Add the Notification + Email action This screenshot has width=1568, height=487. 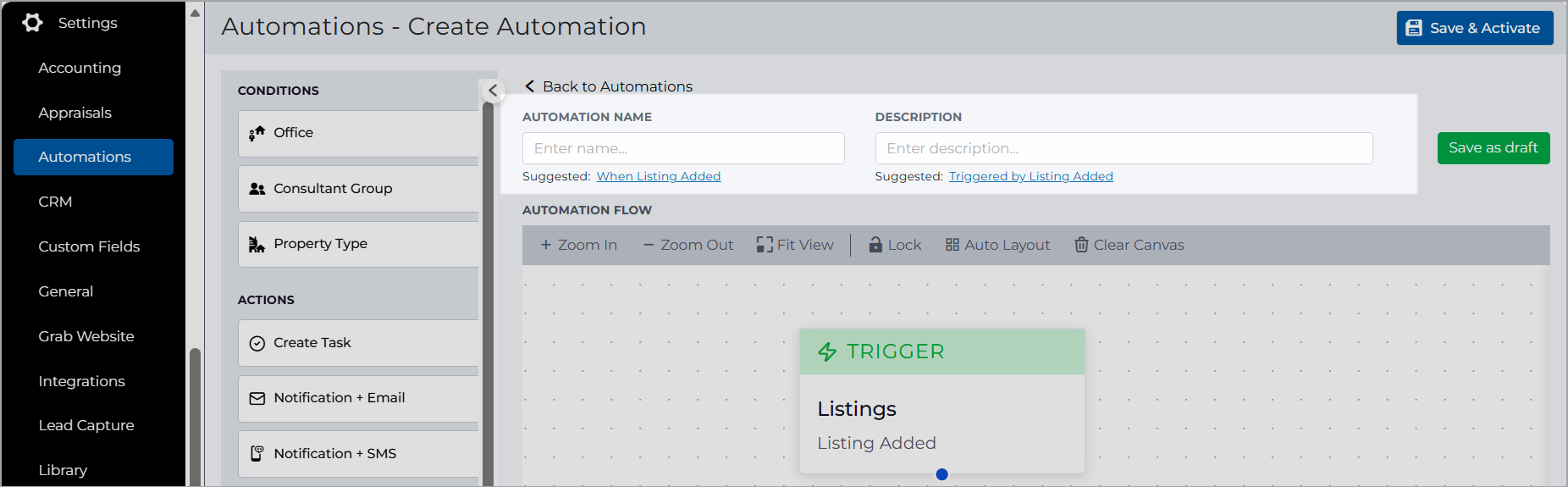tap(359, 398)
